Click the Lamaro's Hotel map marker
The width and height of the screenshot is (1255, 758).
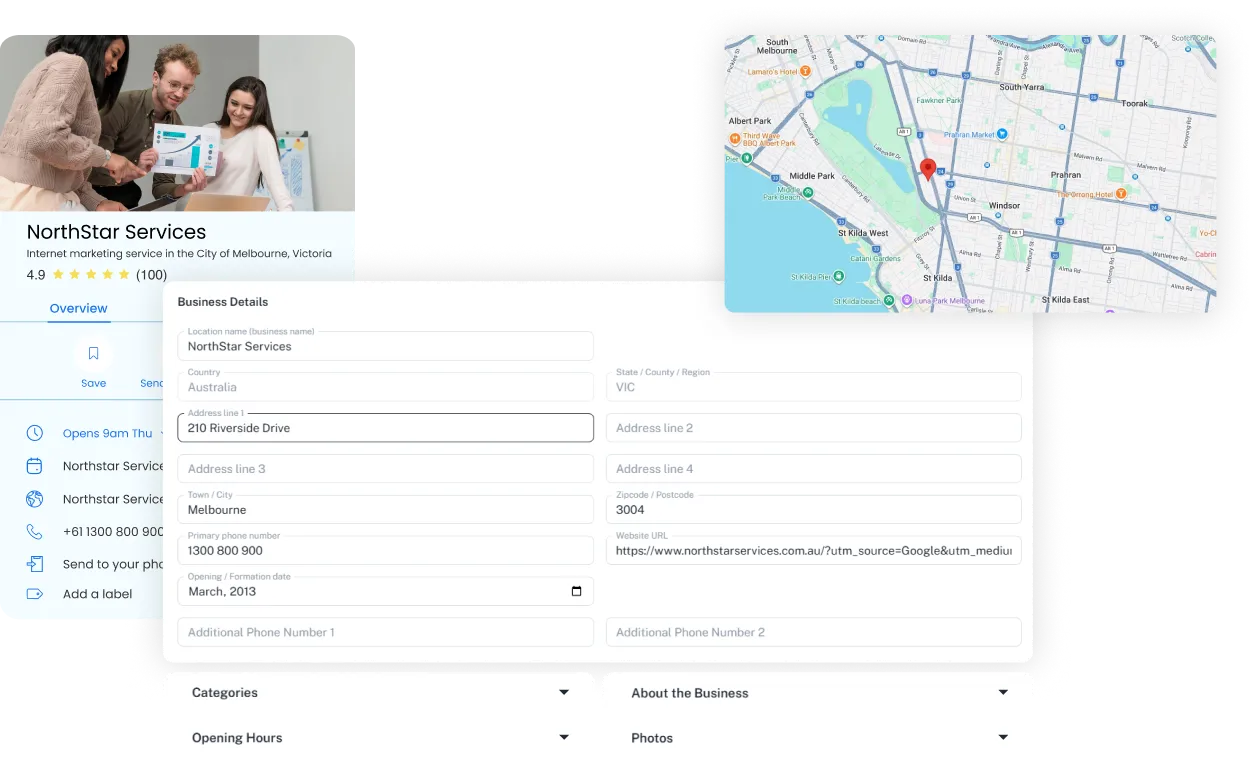(805, 72)
